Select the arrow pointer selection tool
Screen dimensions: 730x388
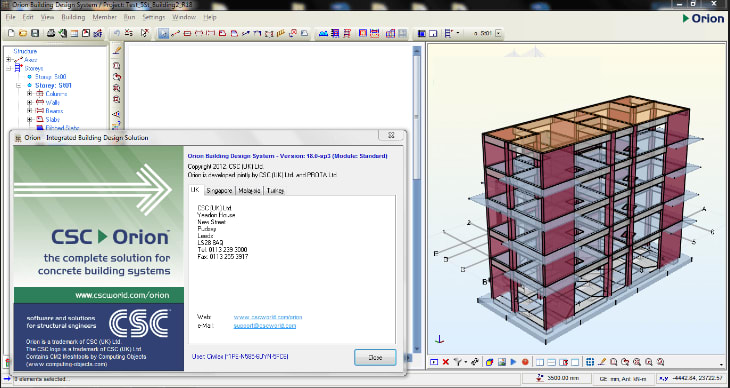point(163,34)
